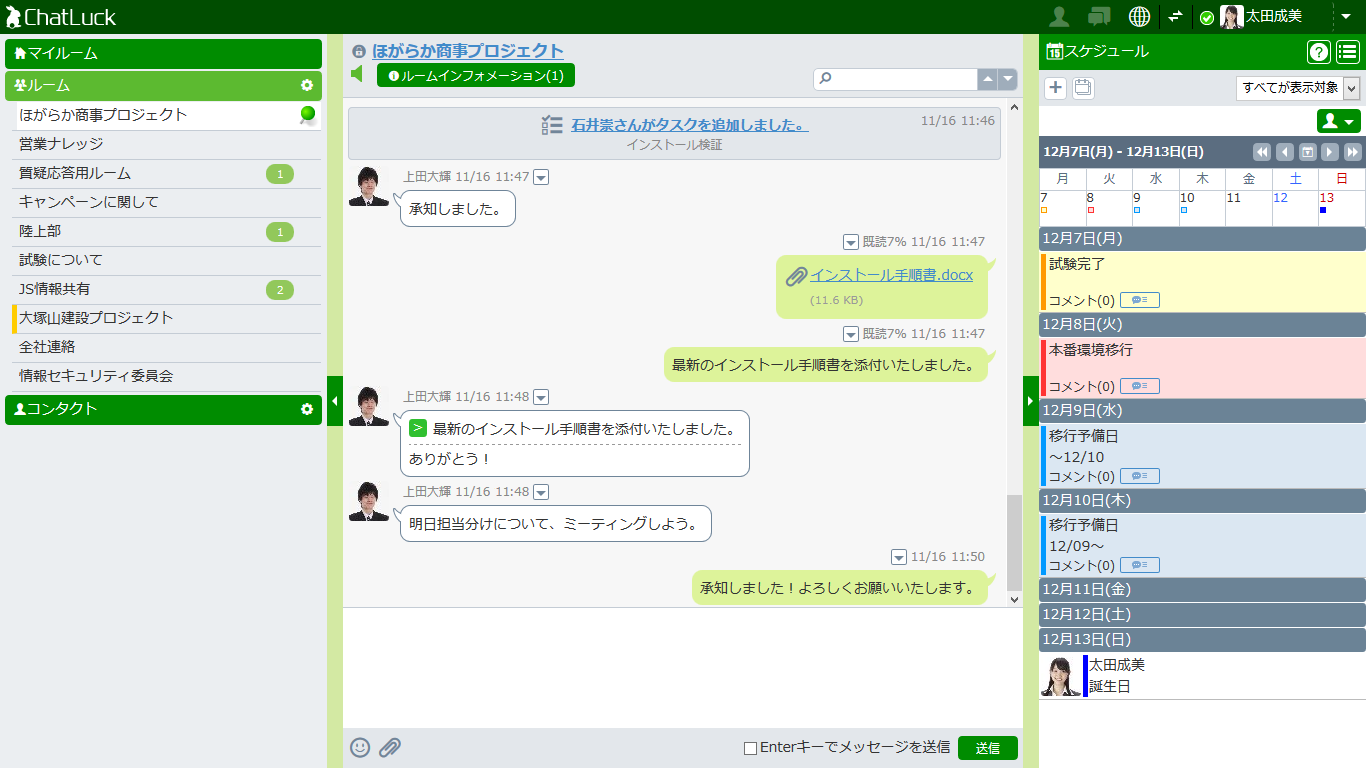Open すべてが表示対象 dropdown
1366x768 pixels.
(1298, 88)
